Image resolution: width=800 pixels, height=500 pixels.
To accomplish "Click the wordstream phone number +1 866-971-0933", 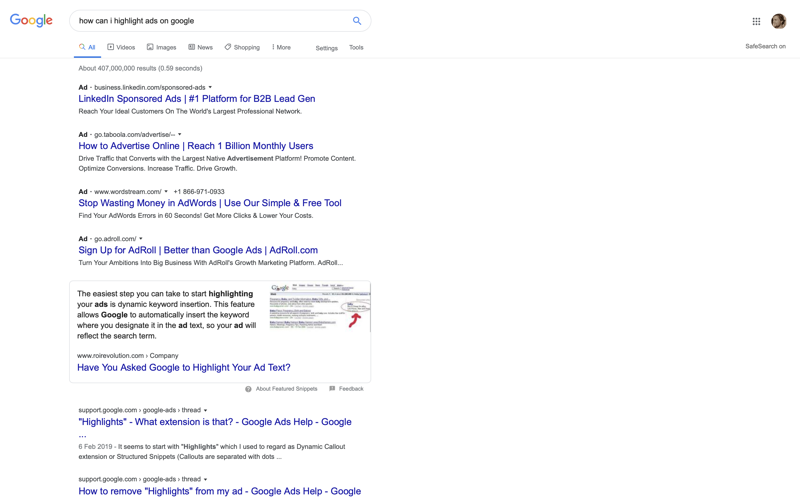I will click(x=199, y=192).
